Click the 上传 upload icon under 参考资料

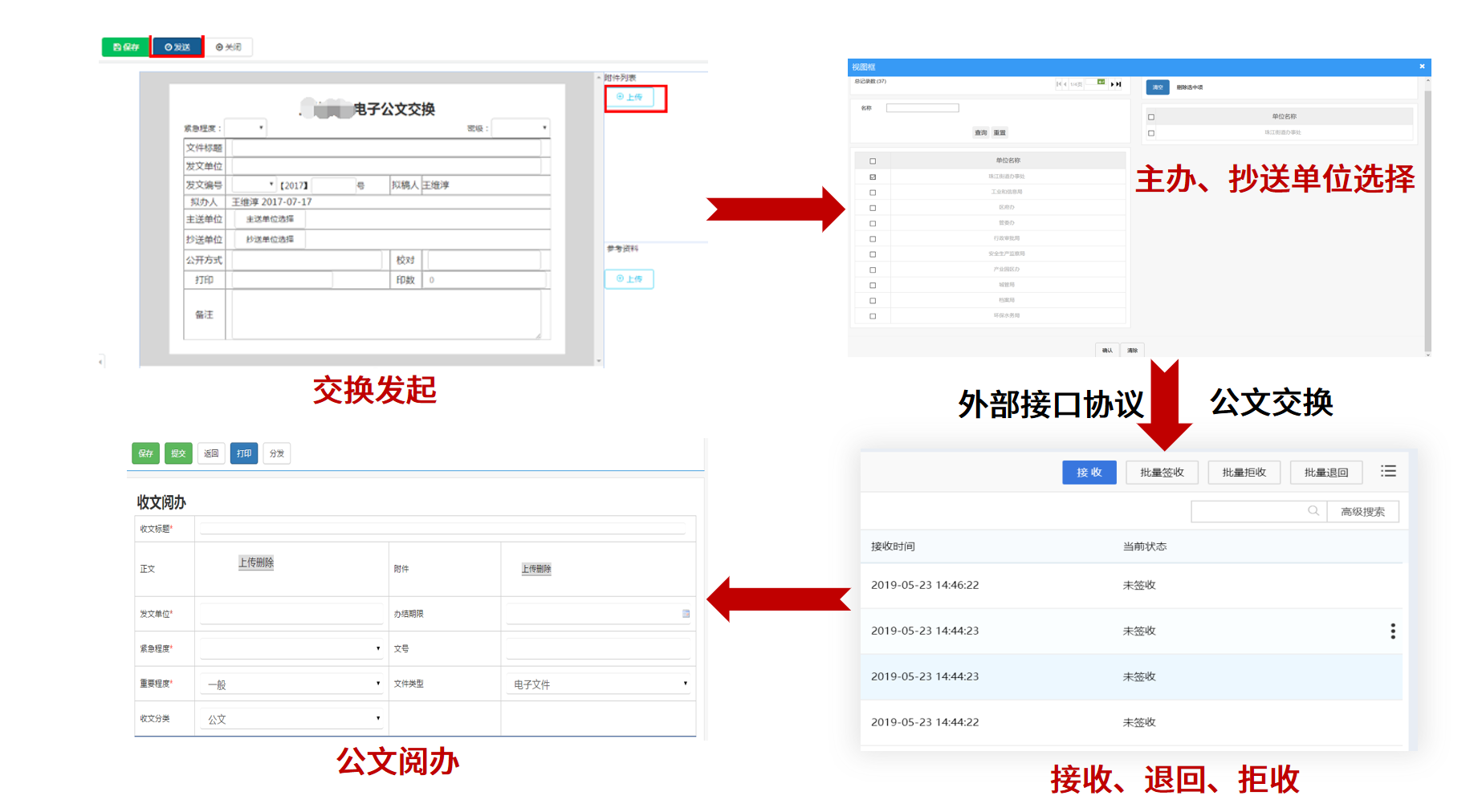tap(629, 278)
